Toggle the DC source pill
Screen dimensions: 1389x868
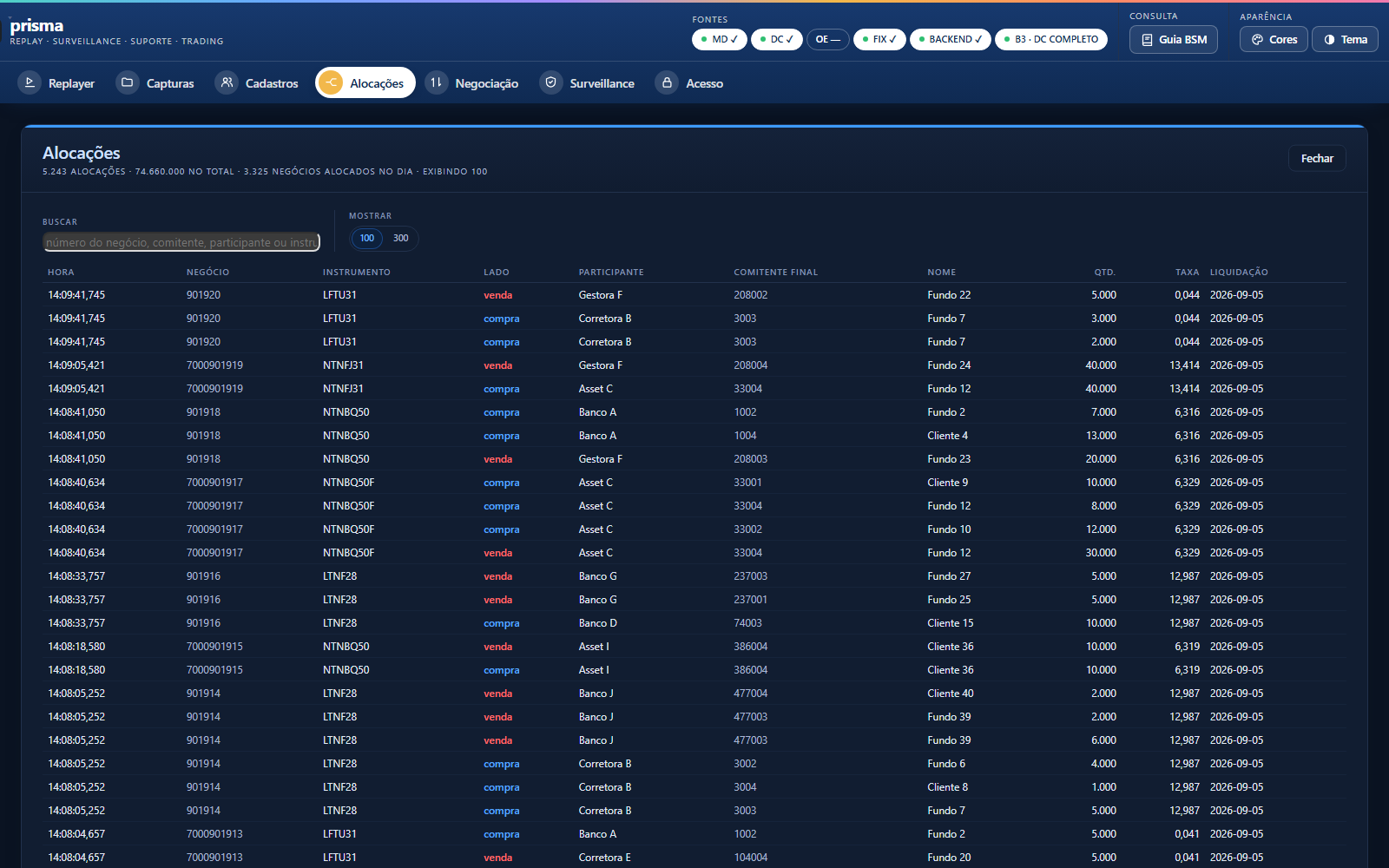click(777, 39)
